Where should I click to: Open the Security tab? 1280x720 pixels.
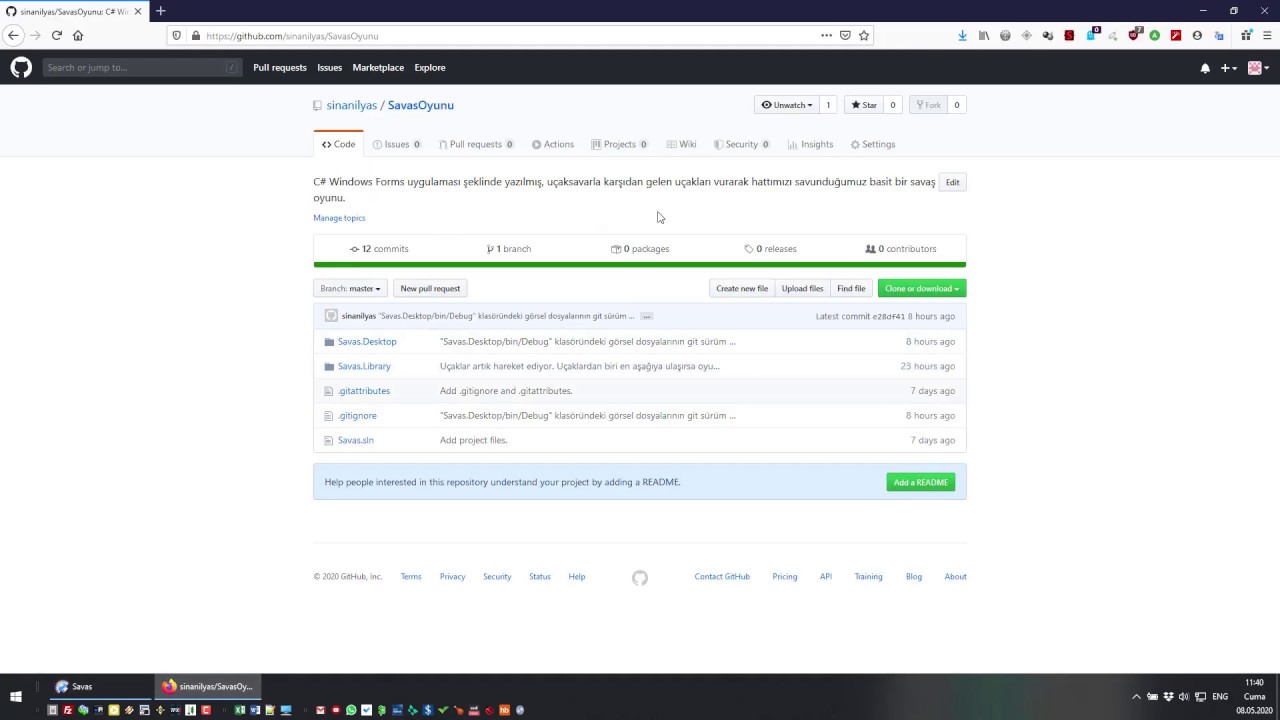[741, 144]
